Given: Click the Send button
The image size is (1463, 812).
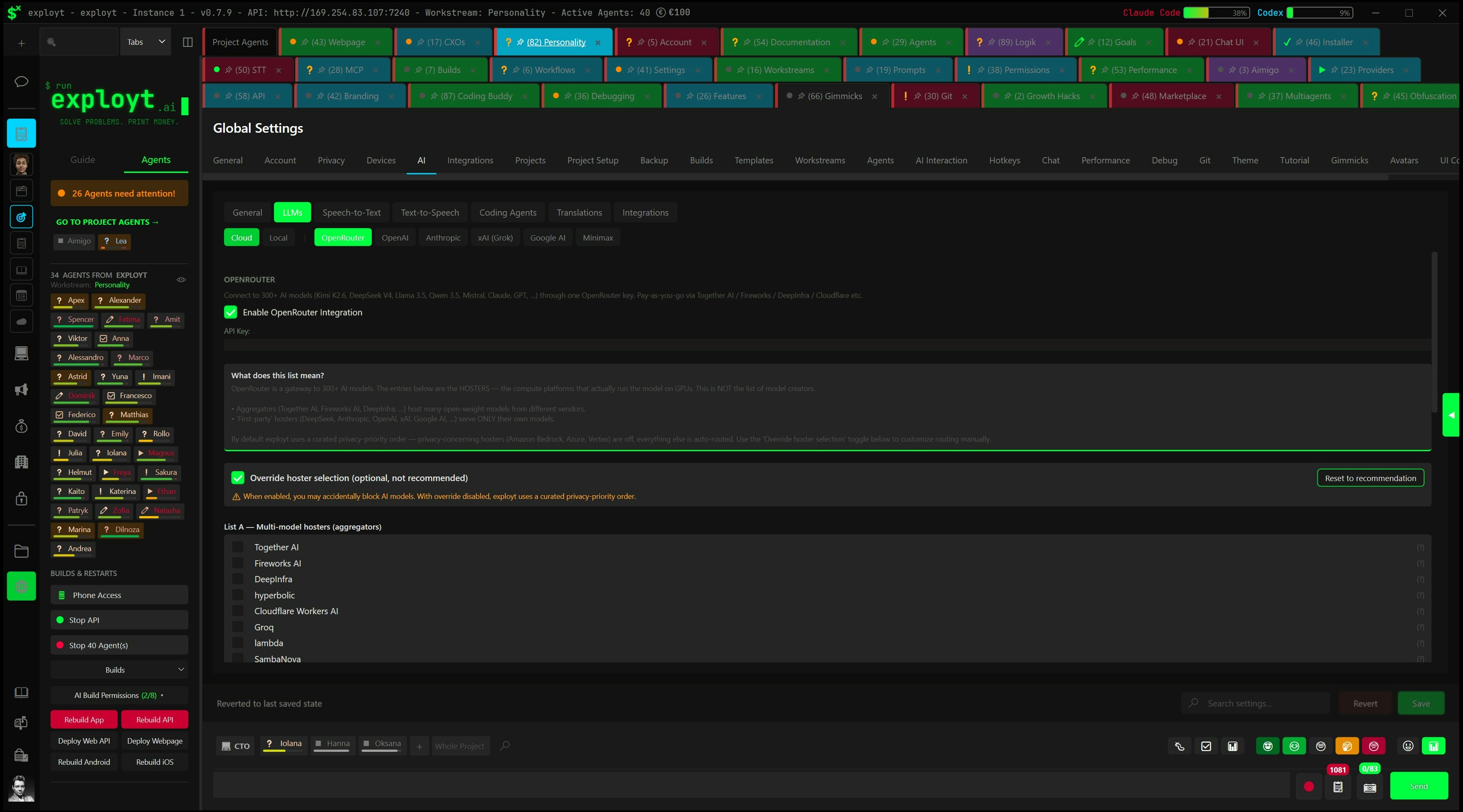Looking at the screenshot, I should point(1419,786).
